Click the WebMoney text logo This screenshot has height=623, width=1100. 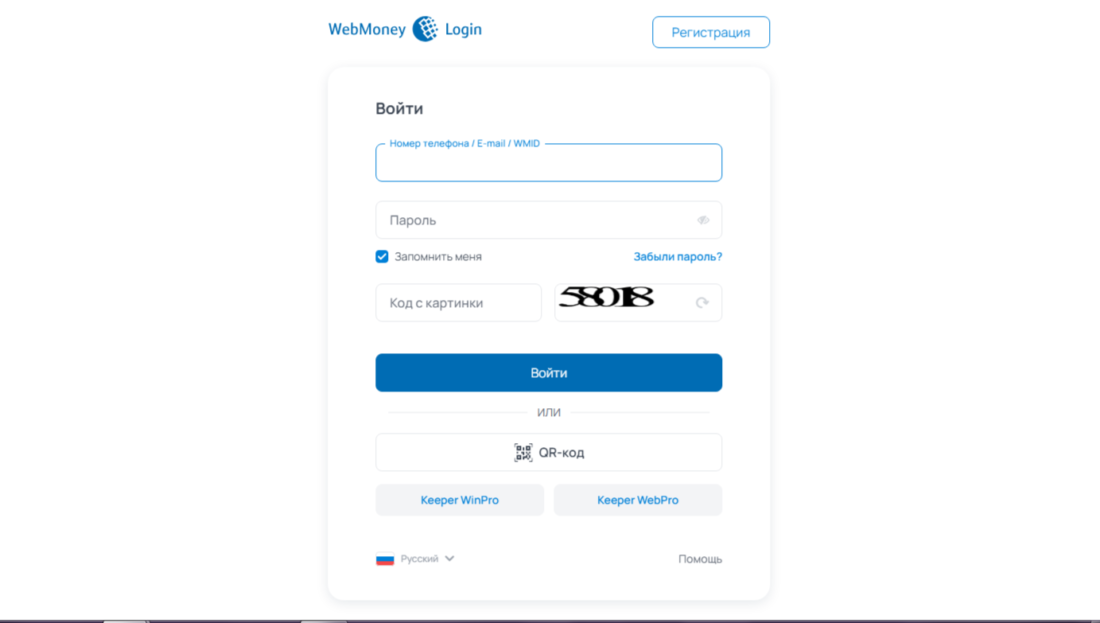click(367, 29)
